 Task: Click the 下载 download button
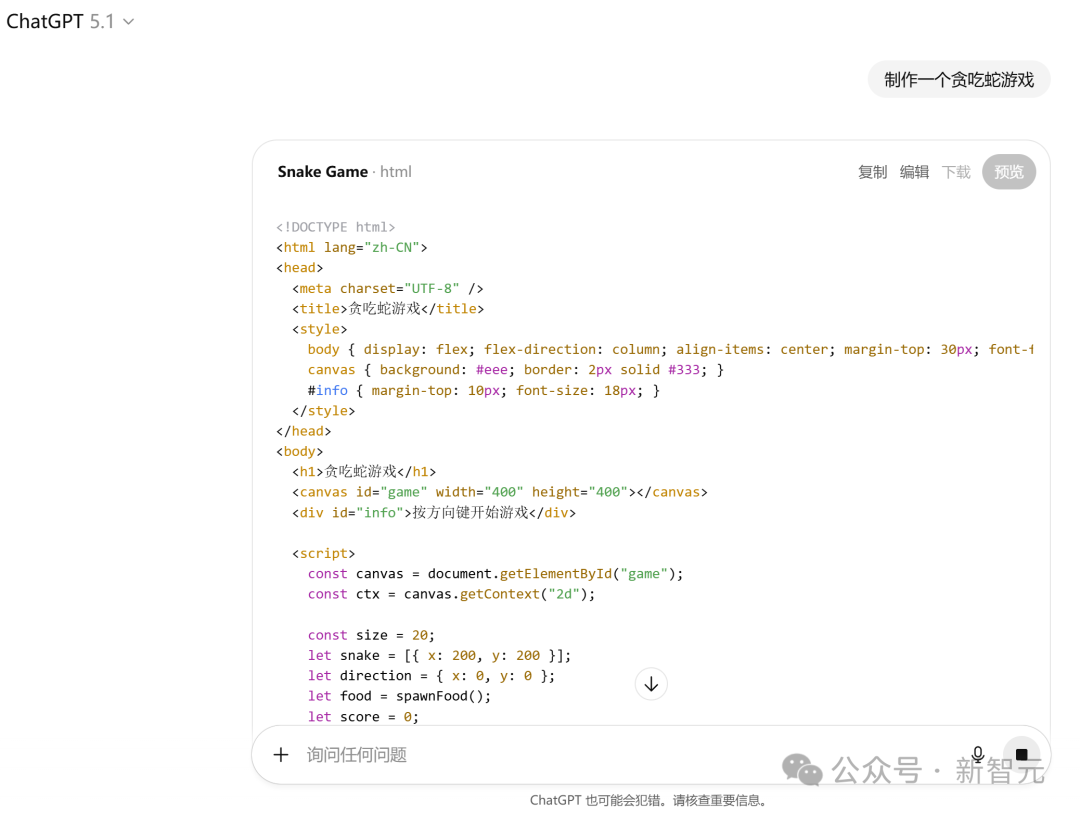[x=956, y=172]
